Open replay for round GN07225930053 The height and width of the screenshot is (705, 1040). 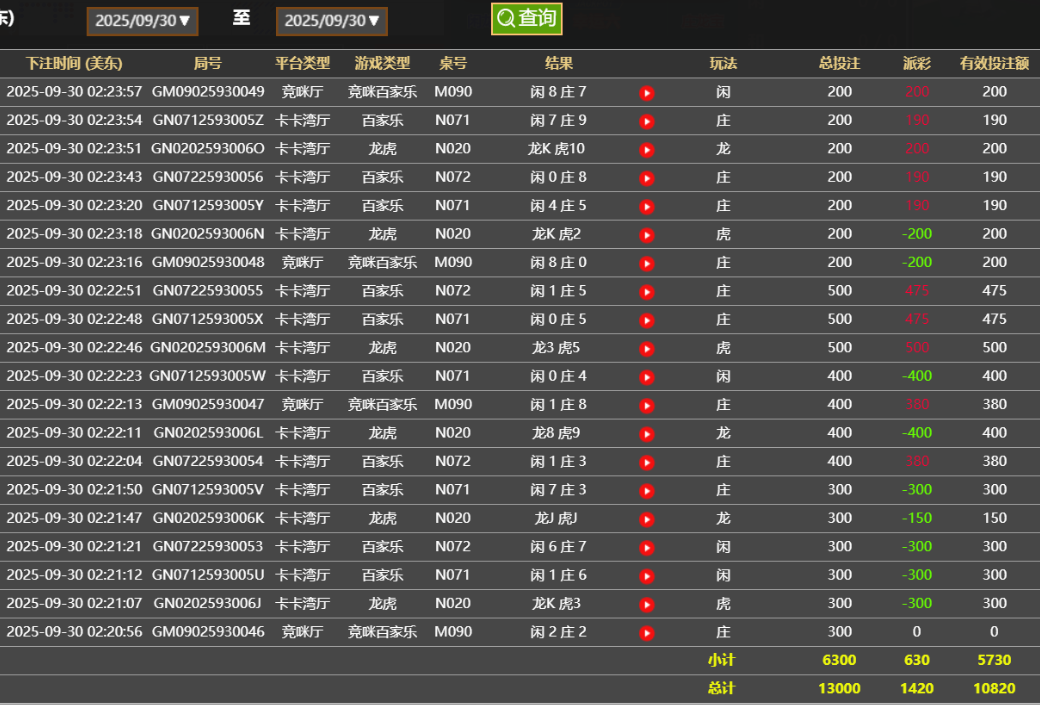[647, 546]
